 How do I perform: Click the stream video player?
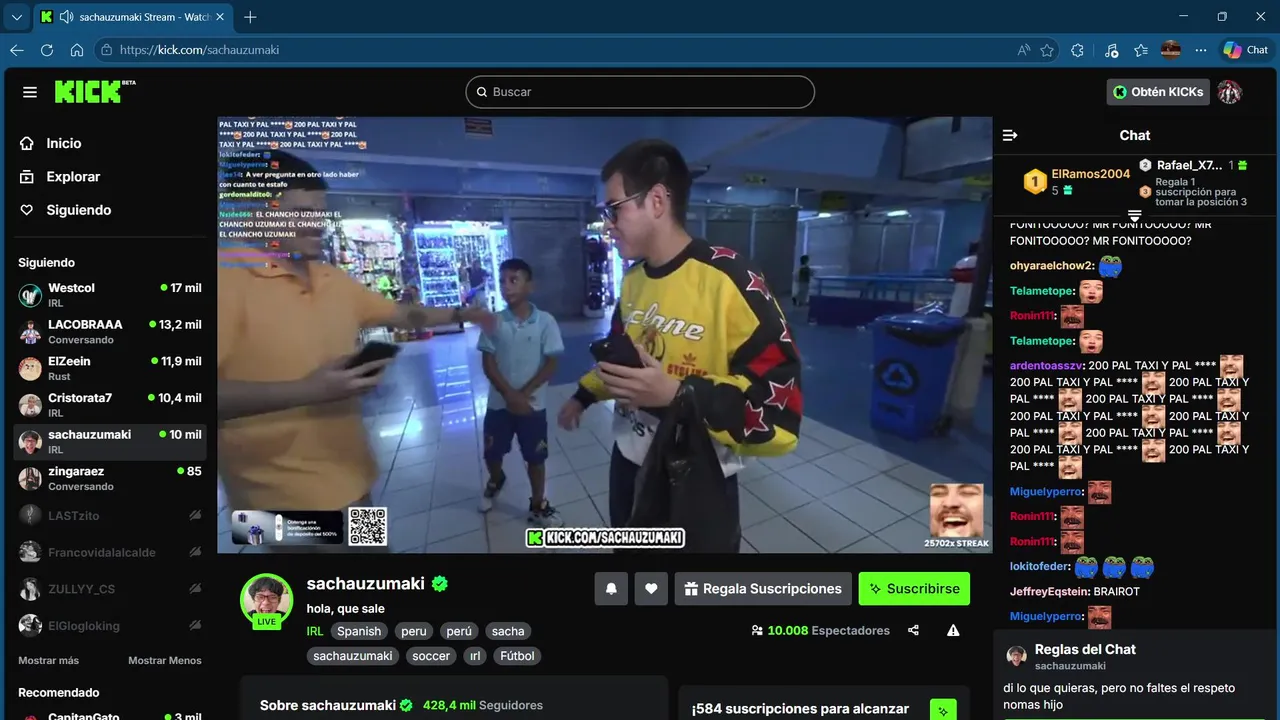pyautogui.click(x=605, y=335)
